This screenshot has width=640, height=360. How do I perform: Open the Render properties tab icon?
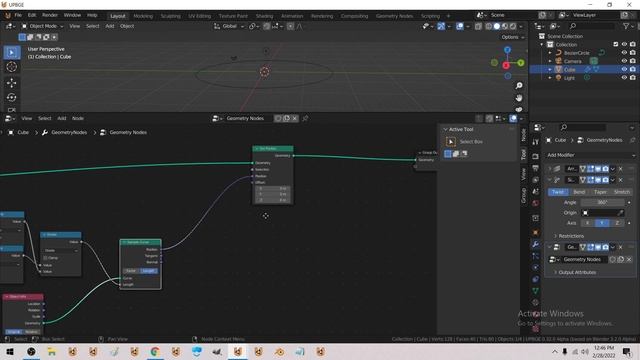click(x=536, y=156)
